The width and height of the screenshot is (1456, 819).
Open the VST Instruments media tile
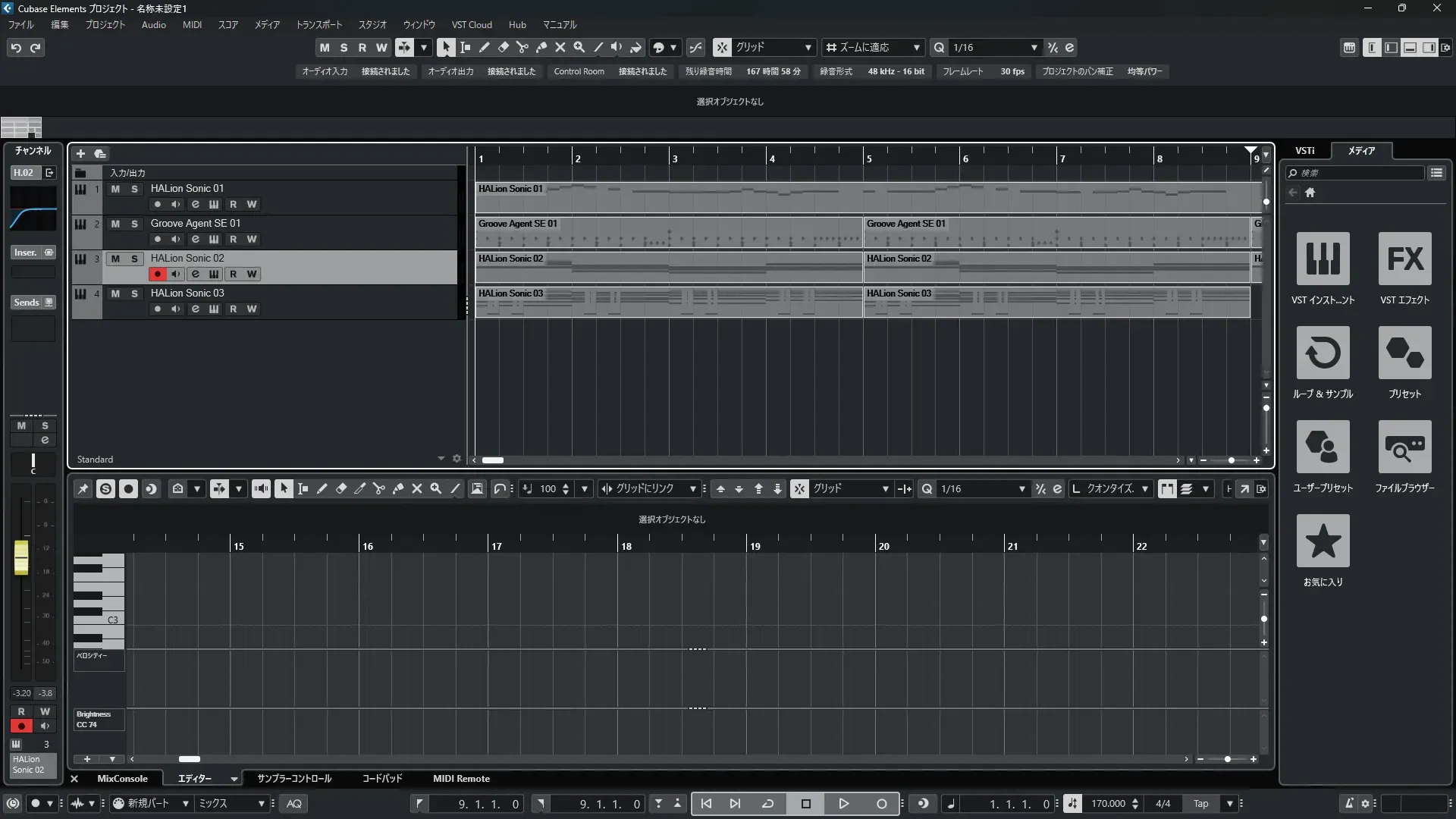(x=1323, y=259)
